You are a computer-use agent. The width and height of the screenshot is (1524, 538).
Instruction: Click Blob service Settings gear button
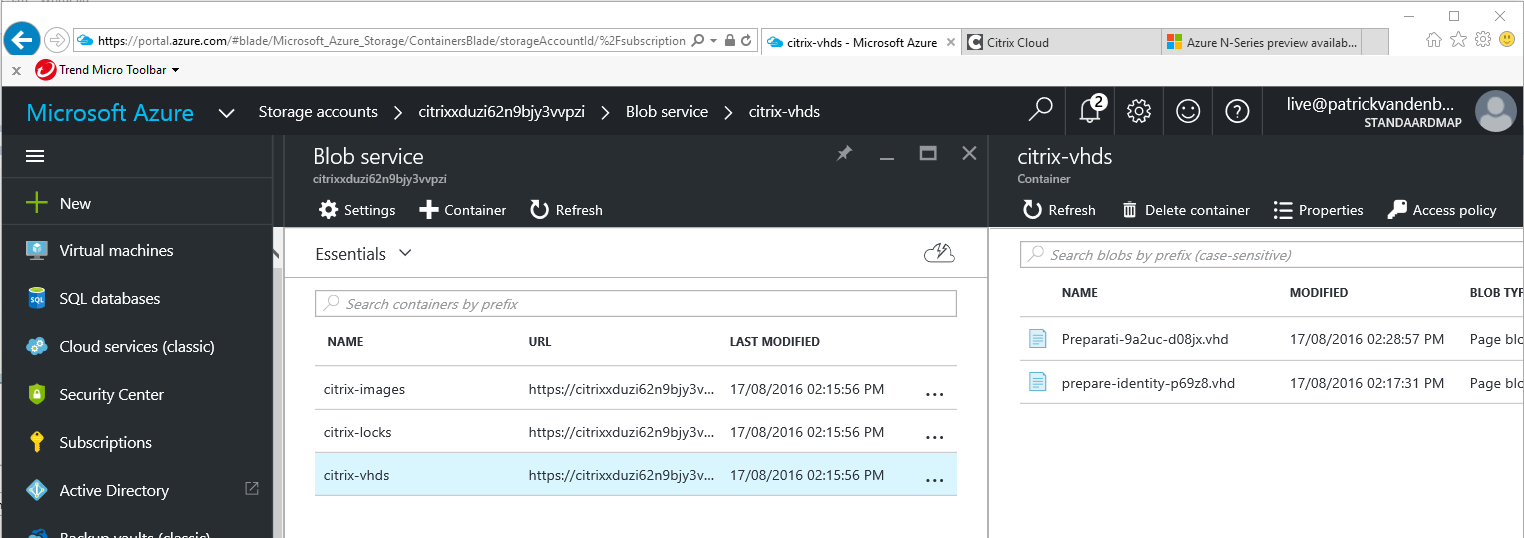click(x=357, y=210)
